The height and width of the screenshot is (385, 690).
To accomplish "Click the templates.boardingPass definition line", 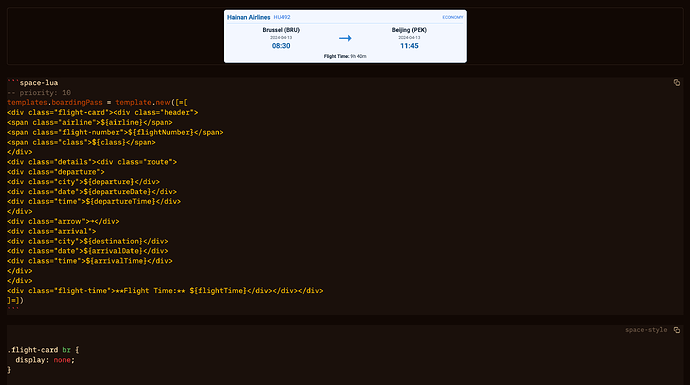I will click(x=97, y=103).
